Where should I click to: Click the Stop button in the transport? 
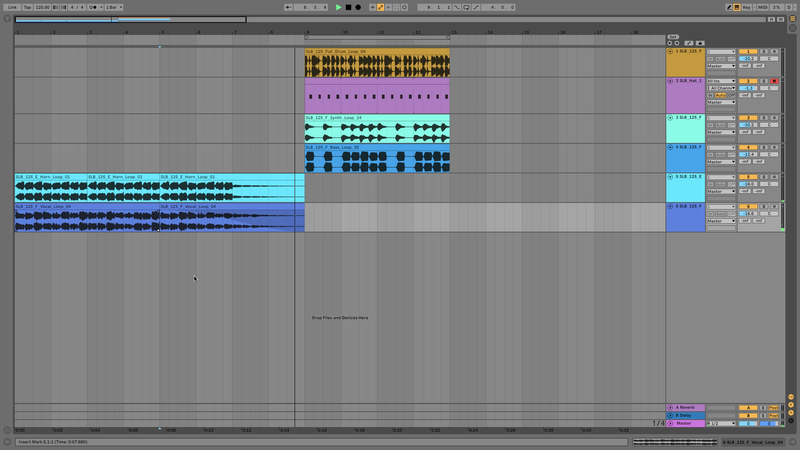click(x=348, y=7)
